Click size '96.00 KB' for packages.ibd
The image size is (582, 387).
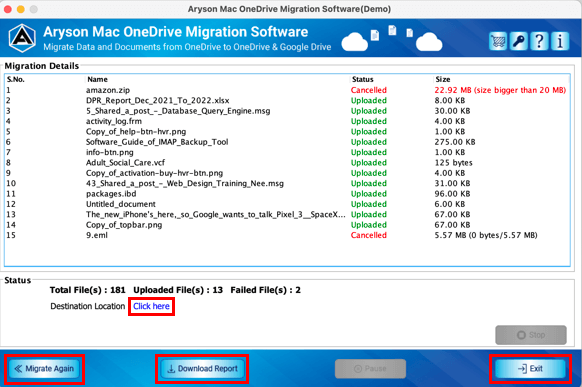pos(452,194)
